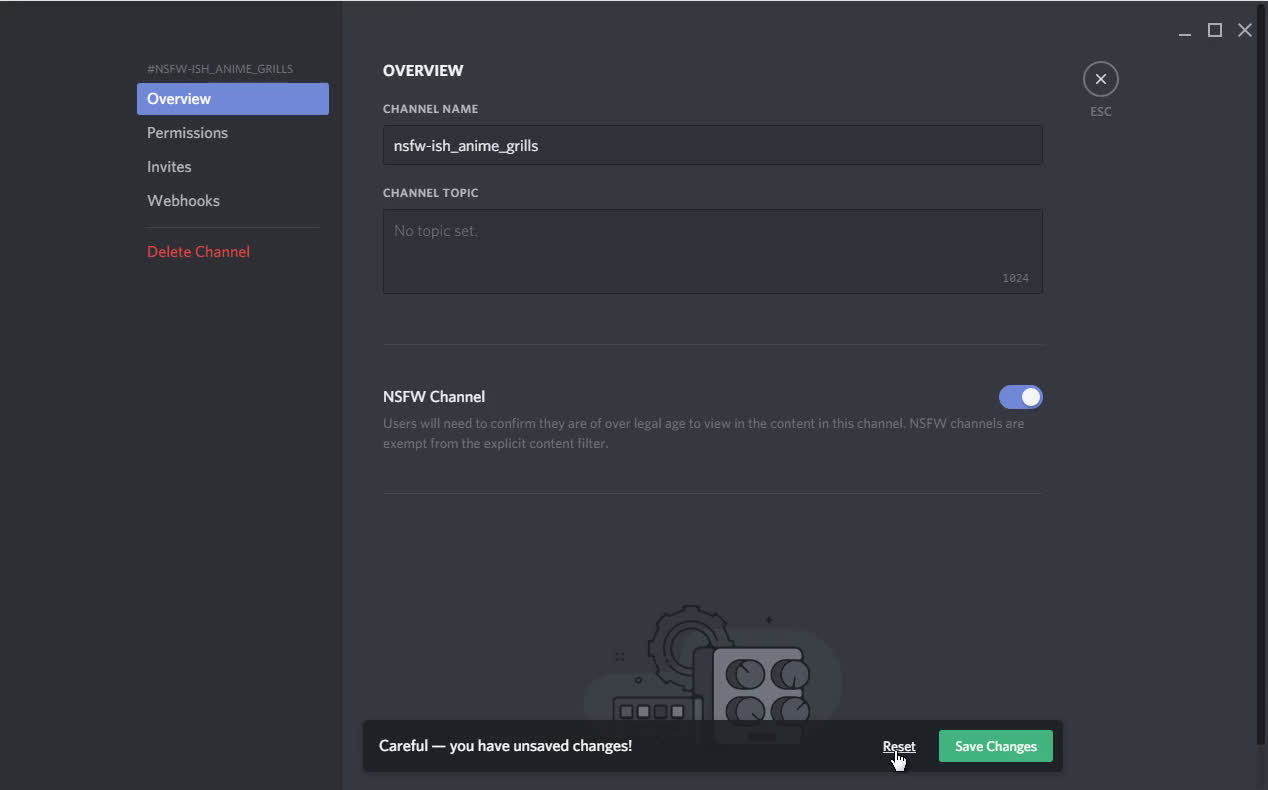Click the channel name text field

(712, 145)
